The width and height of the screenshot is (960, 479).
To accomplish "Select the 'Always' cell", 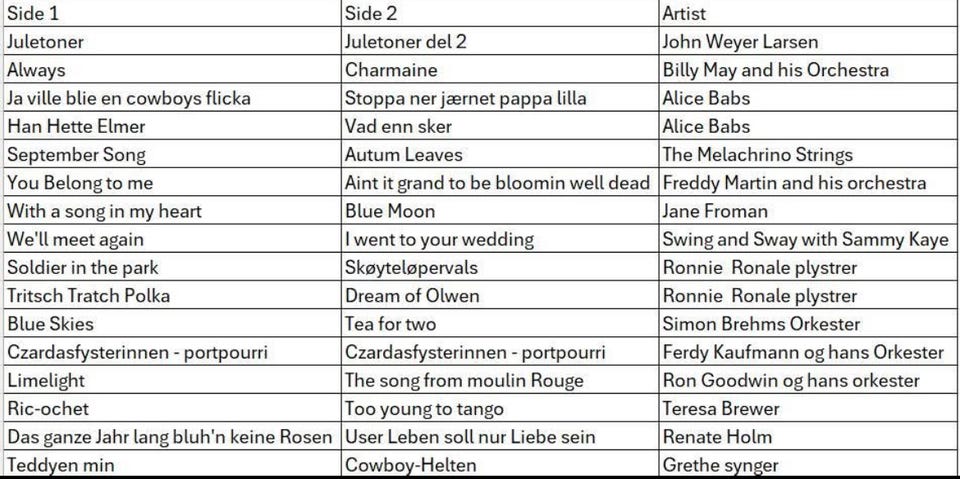I will (x=172, y=69).
